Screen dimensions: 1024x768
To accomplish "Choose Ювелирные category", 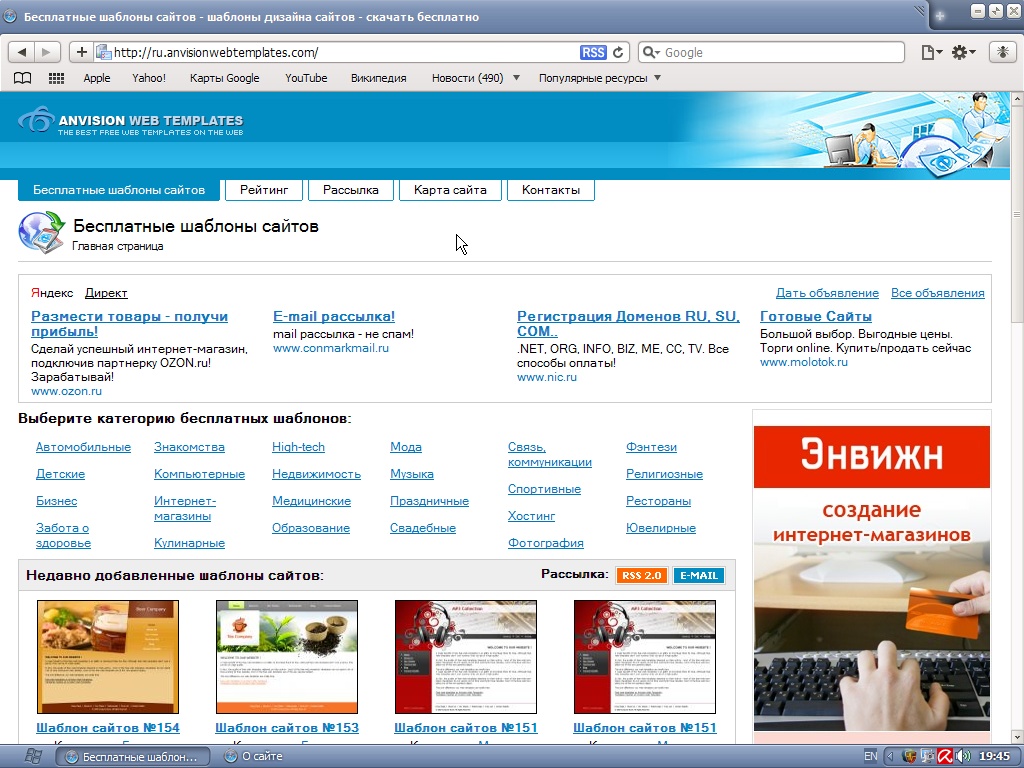I will (661, 528).
